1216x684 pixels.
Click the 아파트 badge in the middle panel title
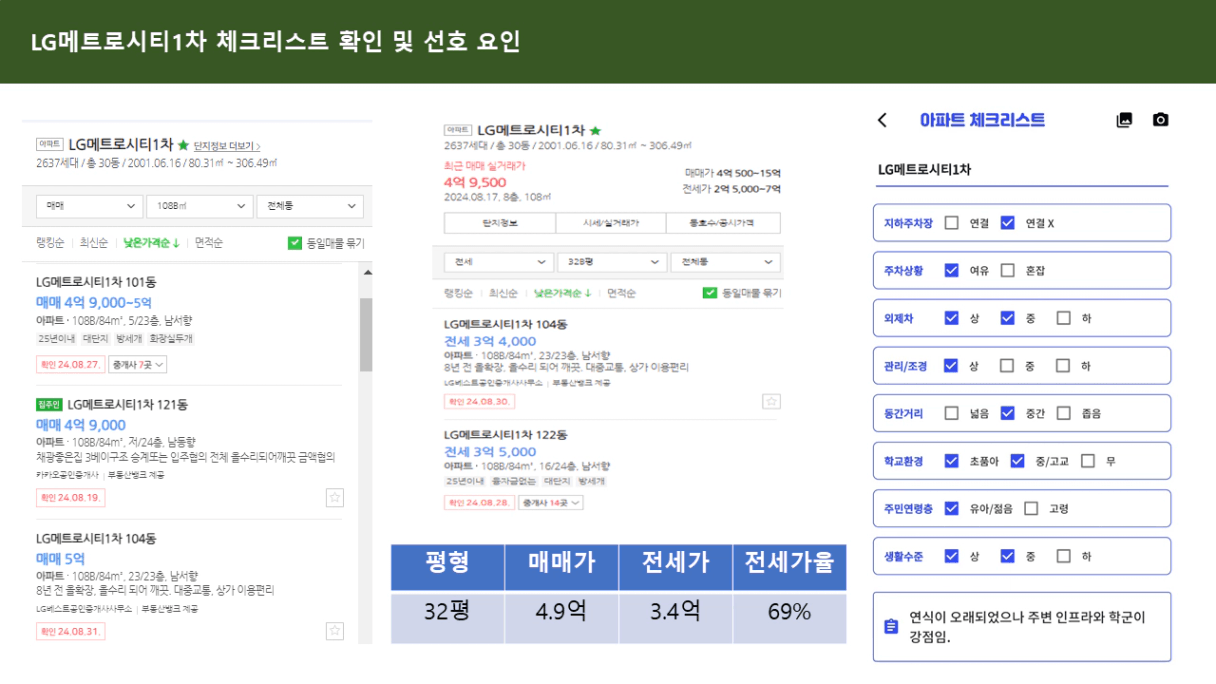pos(457,130)
